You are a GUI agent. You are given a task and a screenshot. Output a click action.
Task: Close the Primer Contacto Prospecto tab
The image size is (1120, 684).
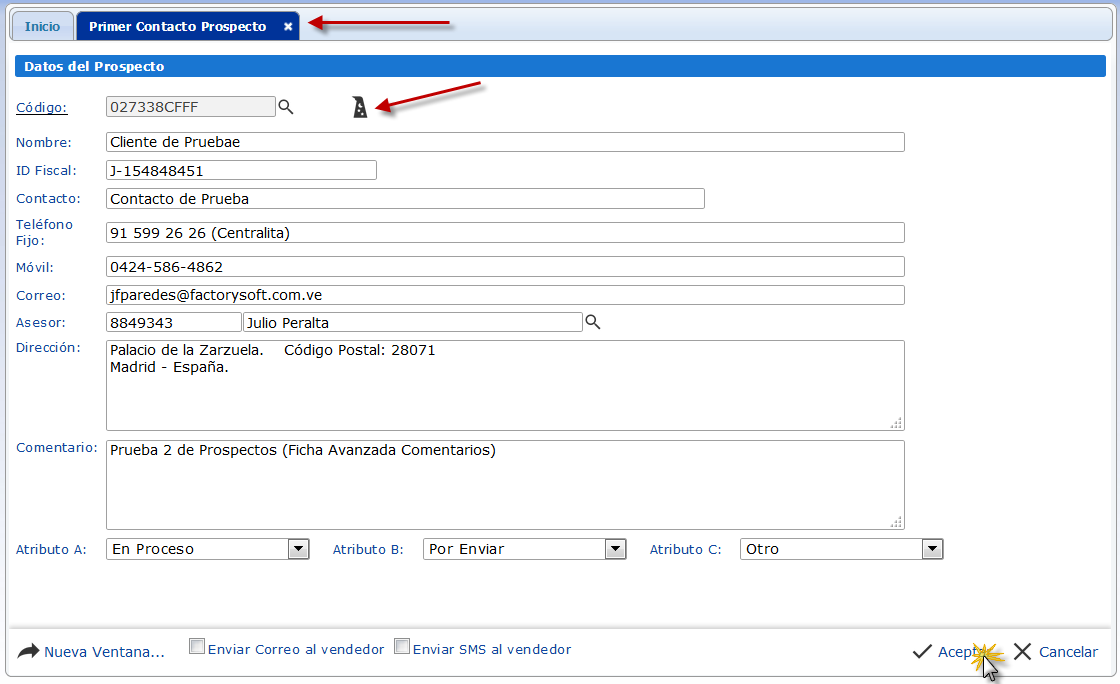click(288, 26)
